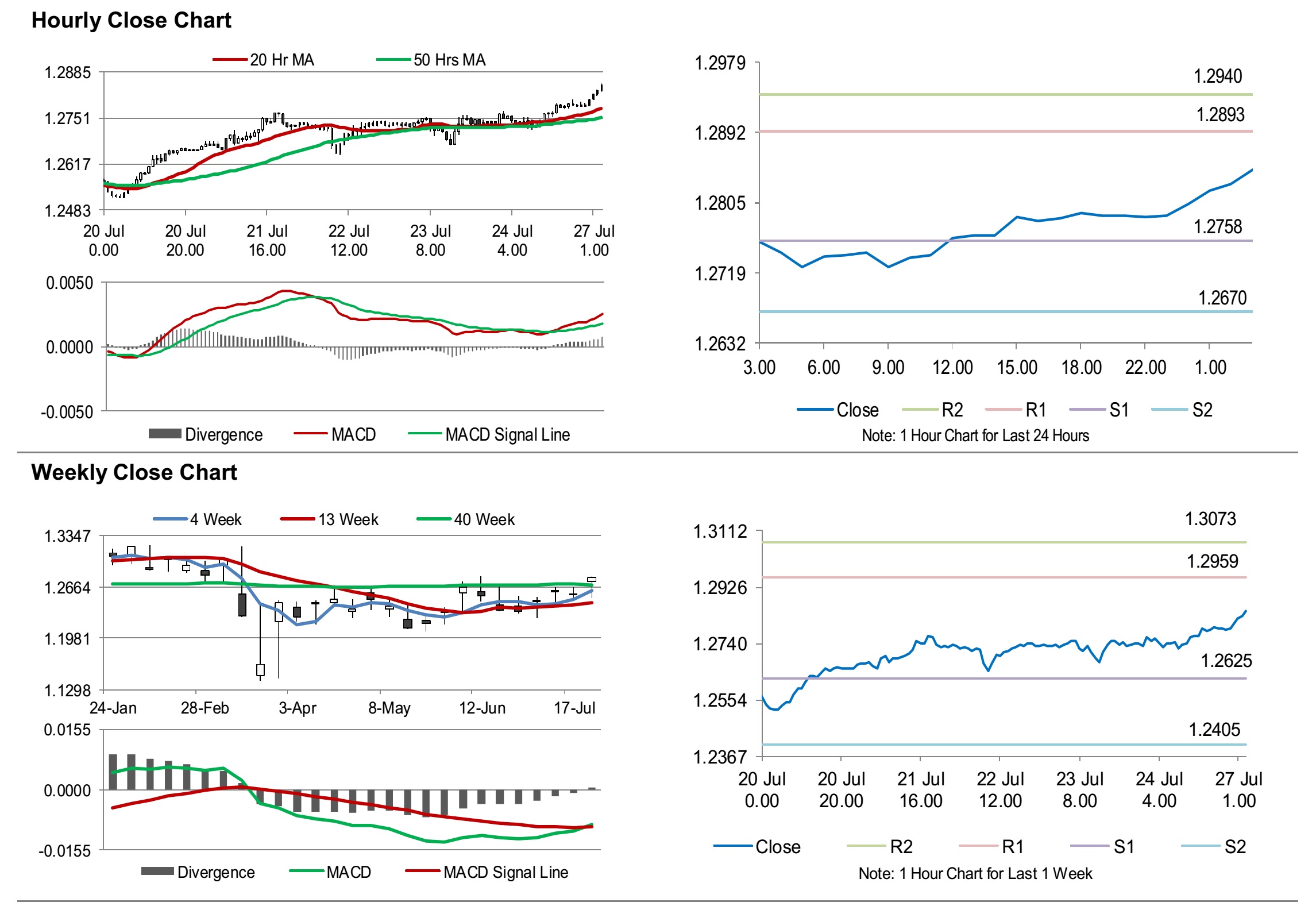Click the 1.2670 S2 support label
Image resolution: width=1316 pixels, height=906 pixels.
click(1222, 298)
